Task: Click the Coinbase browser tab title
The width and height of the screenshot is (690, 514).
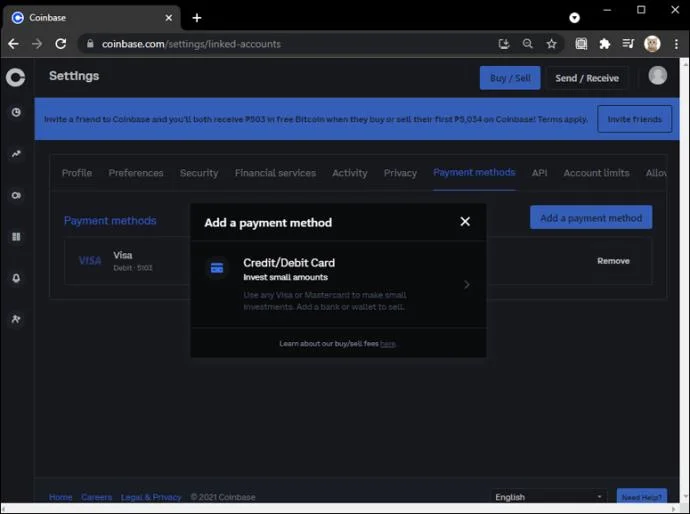Action: [48, 18]
